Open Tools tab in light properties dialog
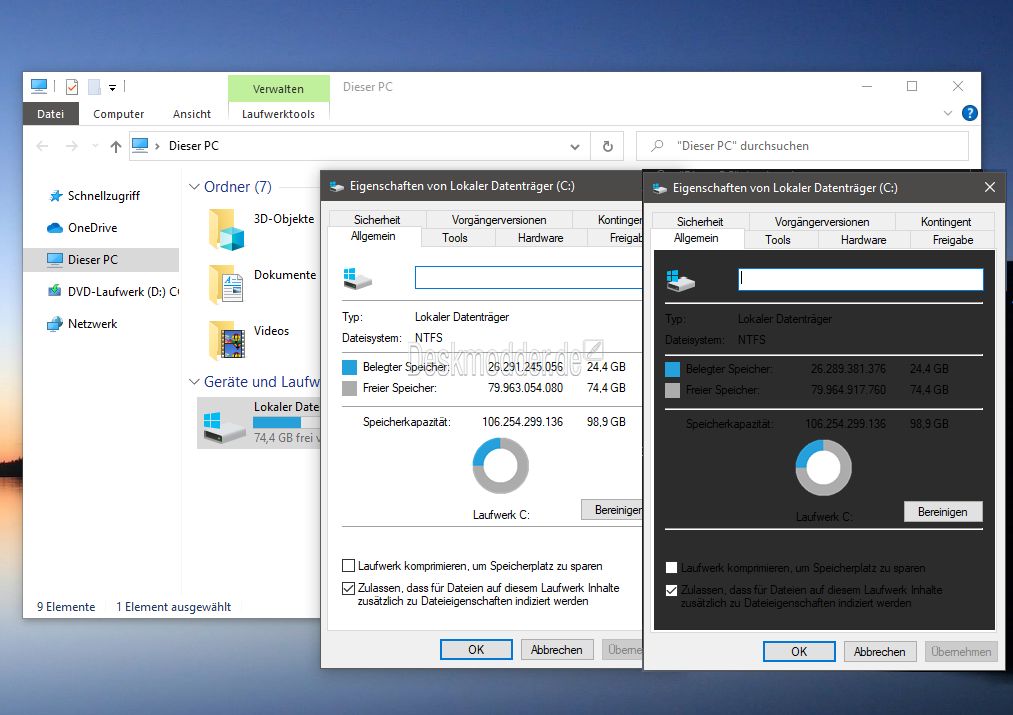This screenshot has height=715, width=1013. click(455, 238)
